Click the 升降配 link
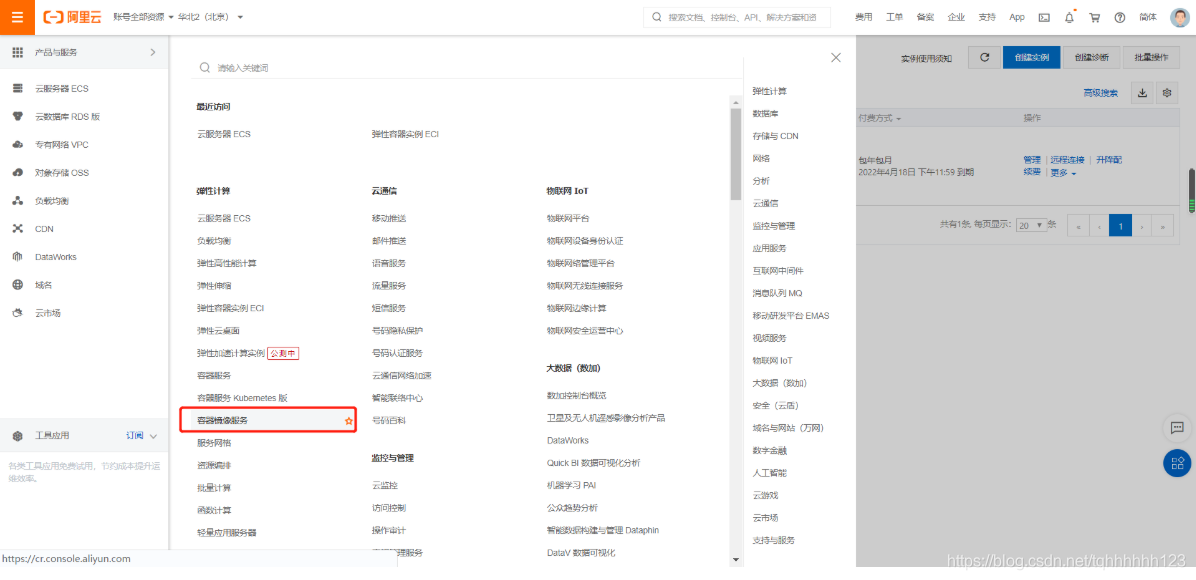 click(x=1108, y=160)
